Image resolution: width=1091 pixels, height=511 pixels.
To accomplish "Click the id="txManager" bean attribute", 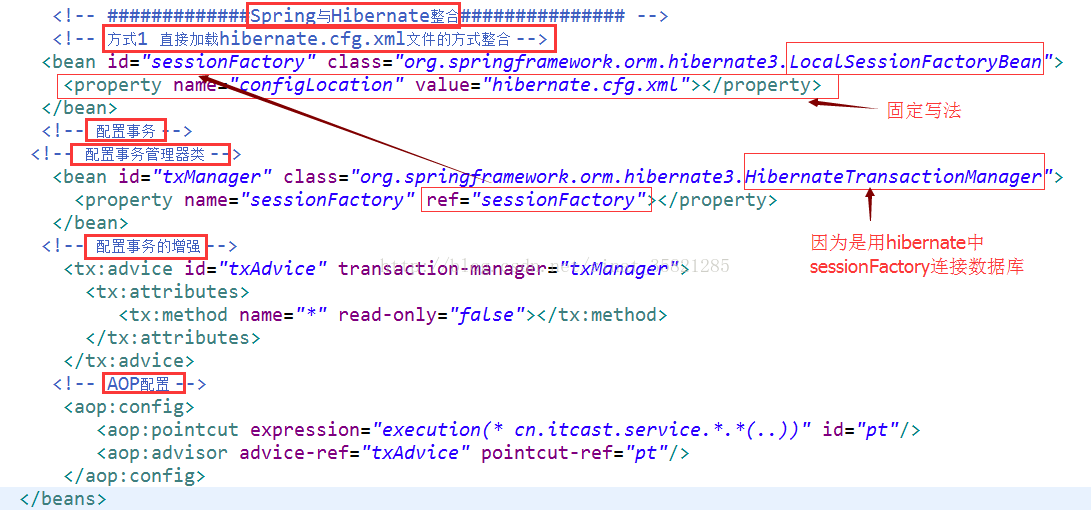I will (196, 177).
